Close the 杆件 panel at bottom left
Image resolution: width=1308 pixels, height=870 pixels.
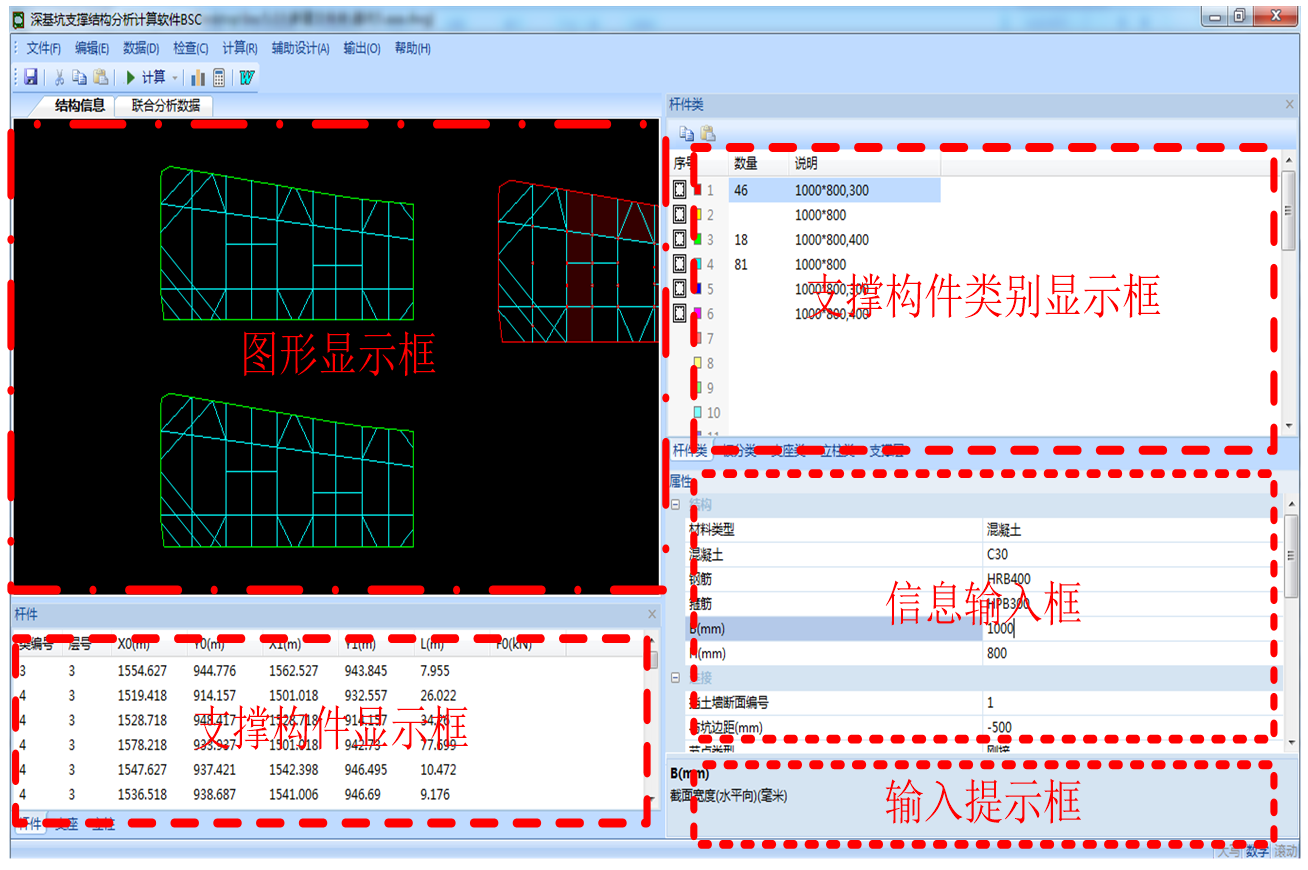tap(652, 614)
